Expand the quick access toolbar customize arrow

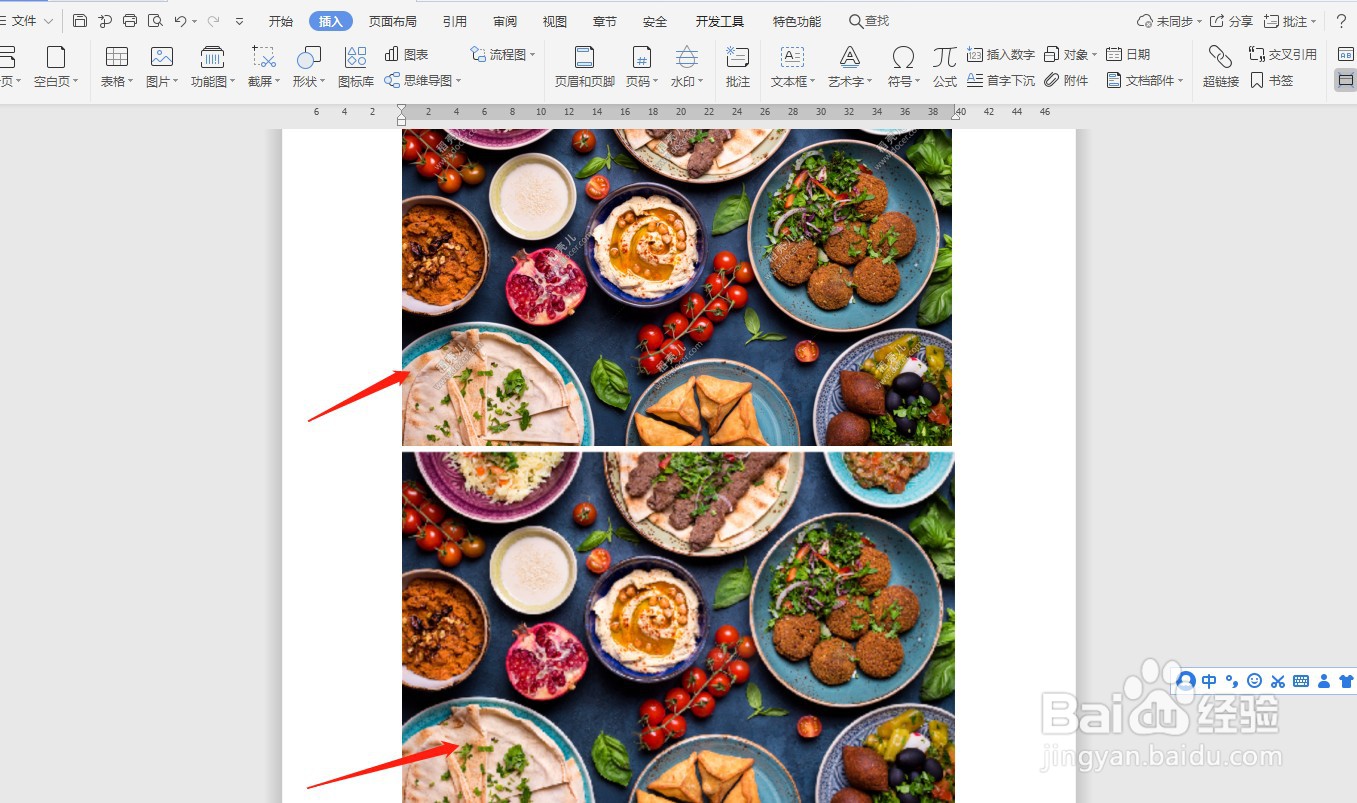click(239, 21)
